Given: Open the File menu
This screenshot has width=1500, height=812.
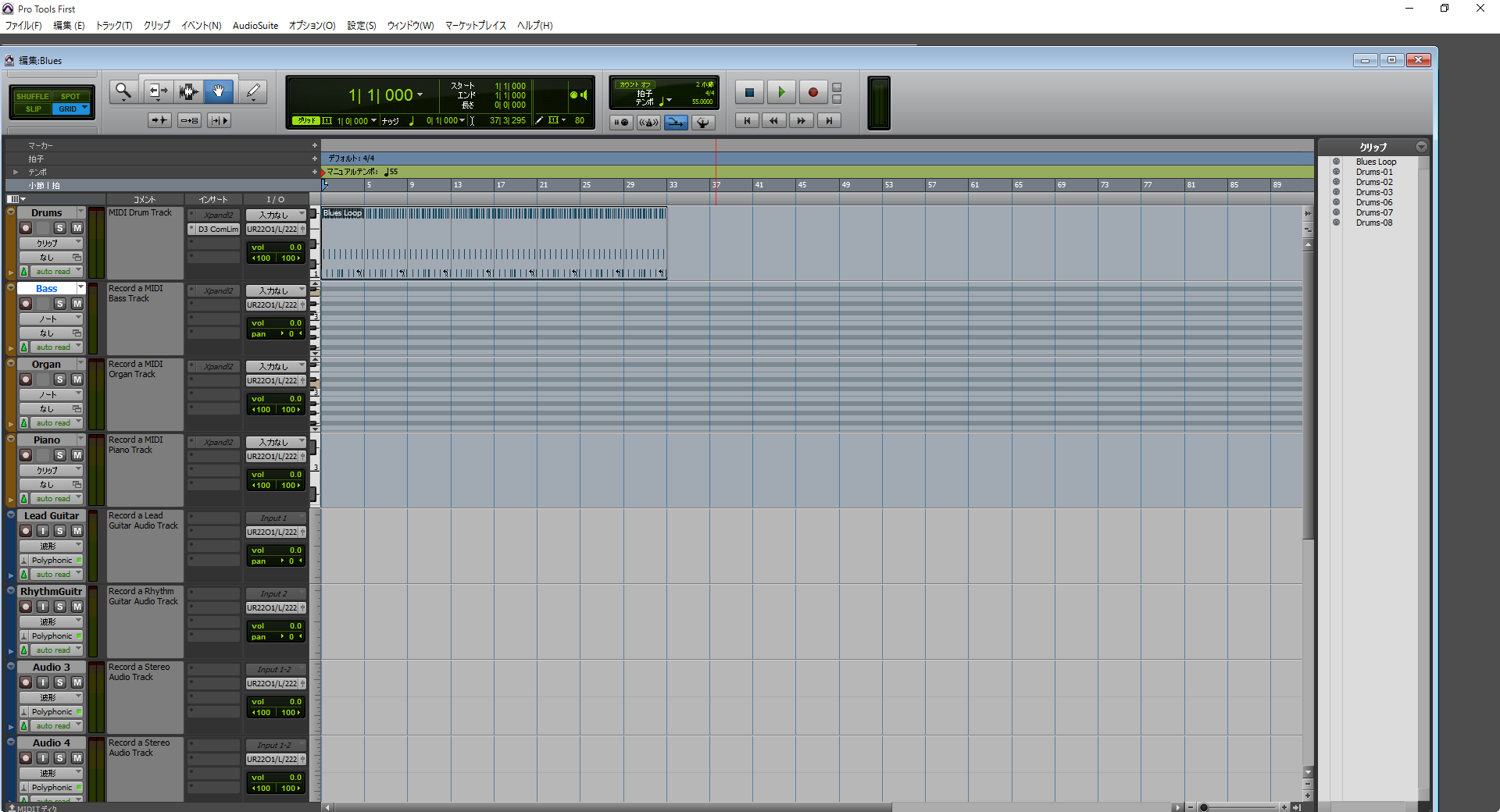Looking at the screenshot, I should coord(23,26).
